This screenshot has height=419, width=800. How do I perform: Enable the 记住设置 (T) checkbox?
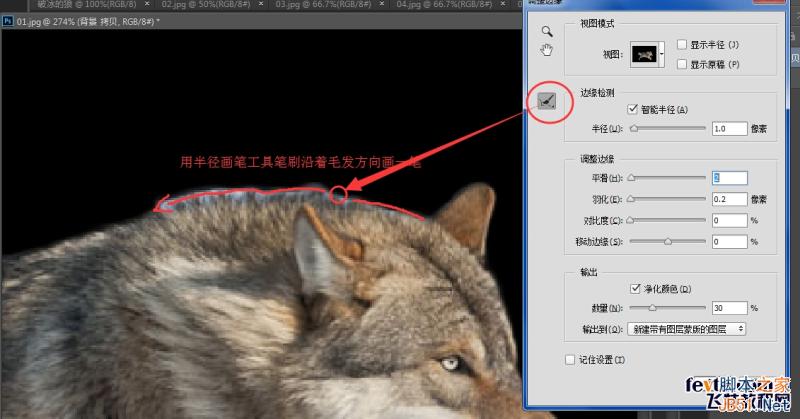tap(570, 360)
